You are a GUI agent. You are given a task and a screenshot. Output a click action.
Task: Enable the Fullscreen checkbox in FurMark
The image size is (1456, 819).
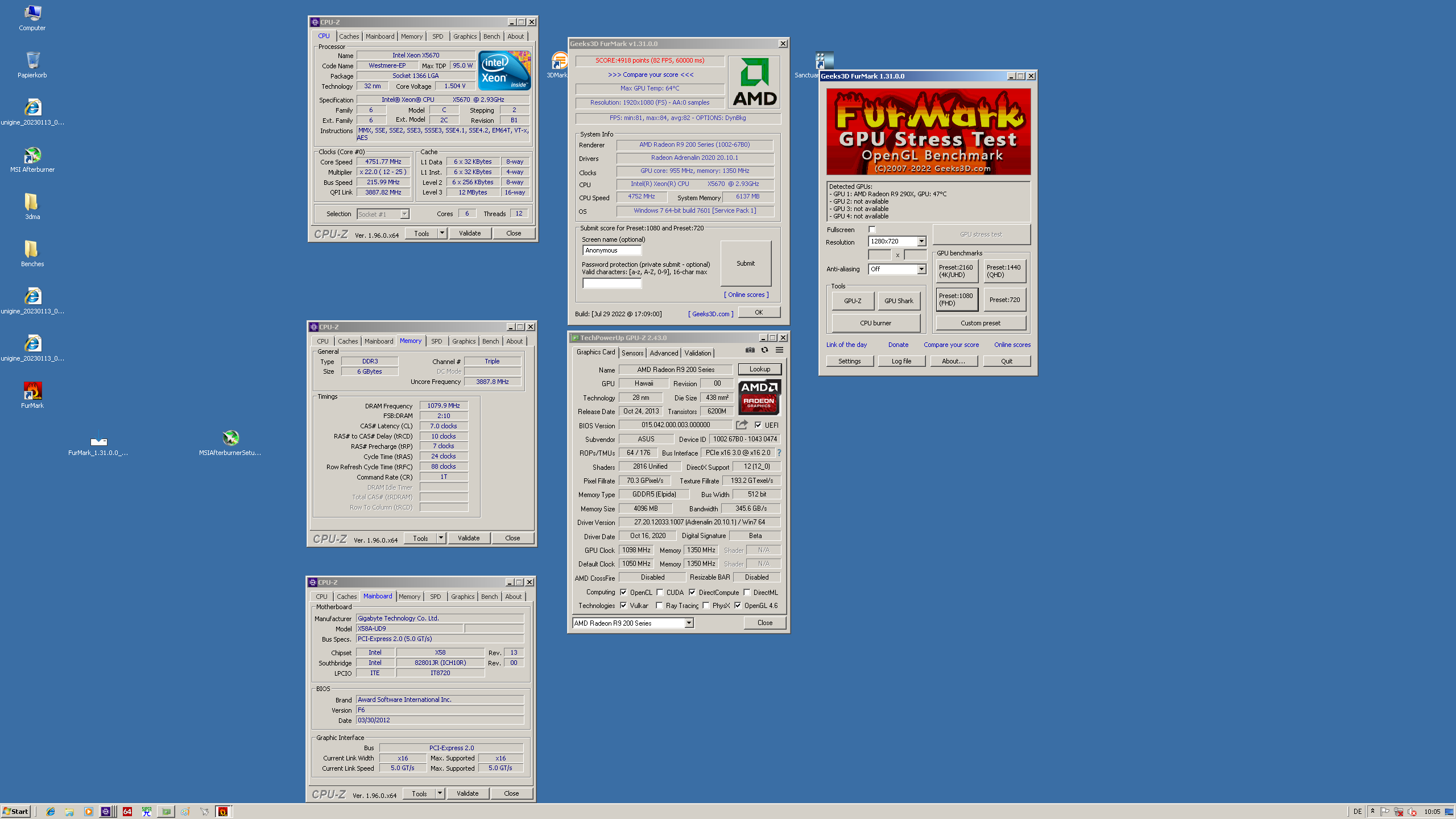pos(872,230)
